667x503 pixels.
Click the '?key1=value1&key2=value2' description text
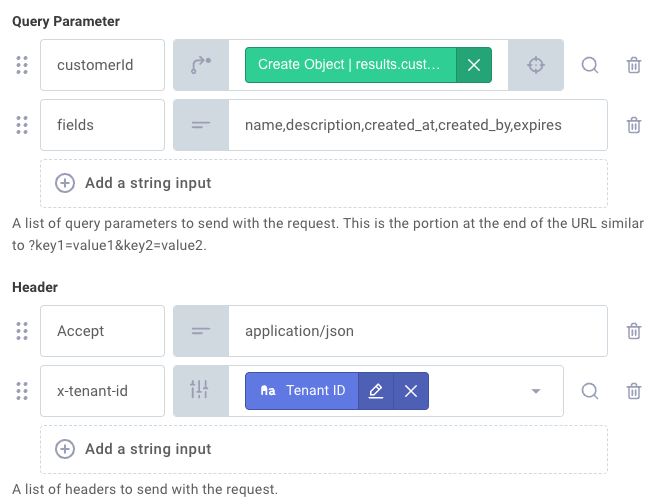point(117,246)
